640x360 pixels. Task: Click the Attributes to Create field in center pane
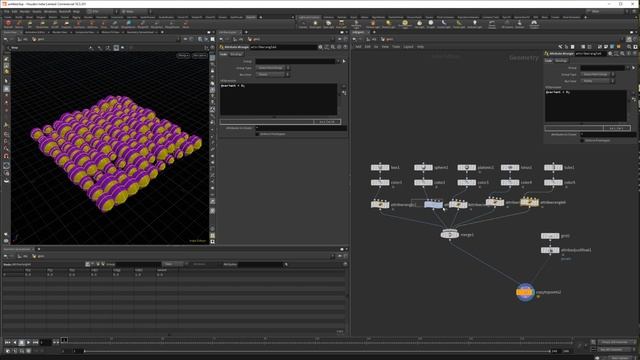(301, 128)
